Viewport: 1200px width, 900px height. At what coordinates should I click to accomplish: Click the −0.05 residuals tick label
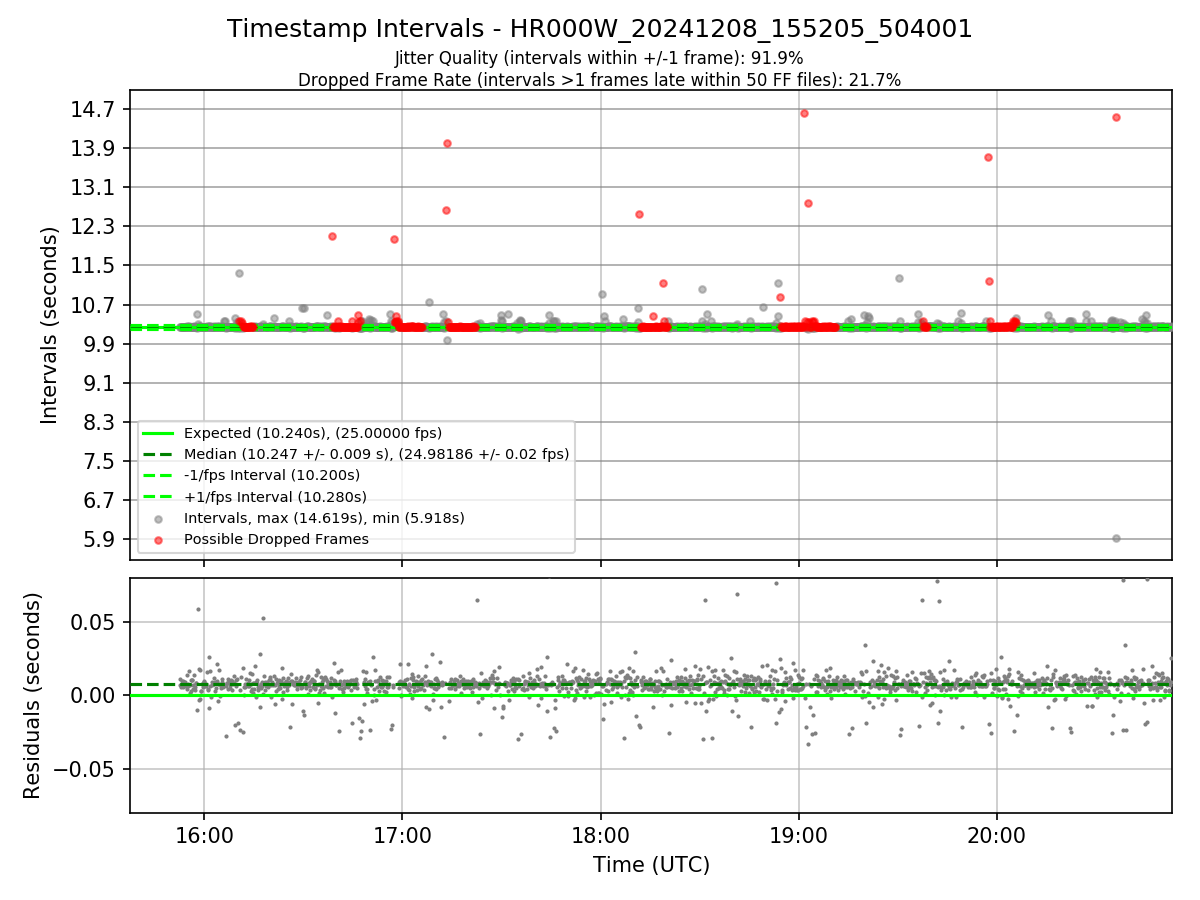pos(86,769)
